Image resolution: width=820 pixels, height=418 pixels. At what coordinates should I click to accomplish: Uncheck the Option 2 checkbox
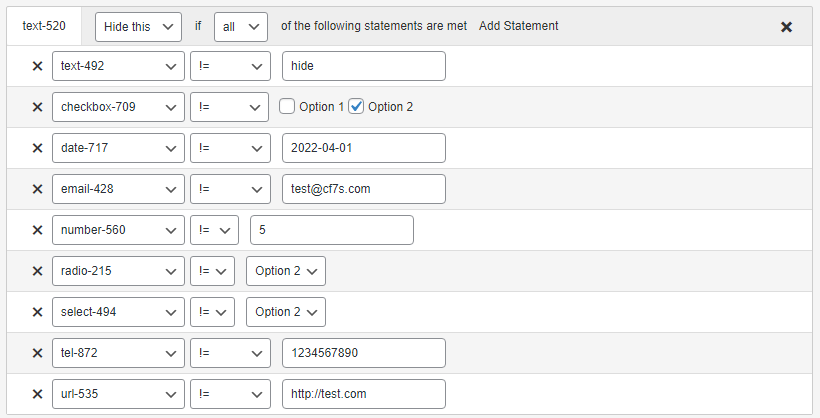click(356, 107)
